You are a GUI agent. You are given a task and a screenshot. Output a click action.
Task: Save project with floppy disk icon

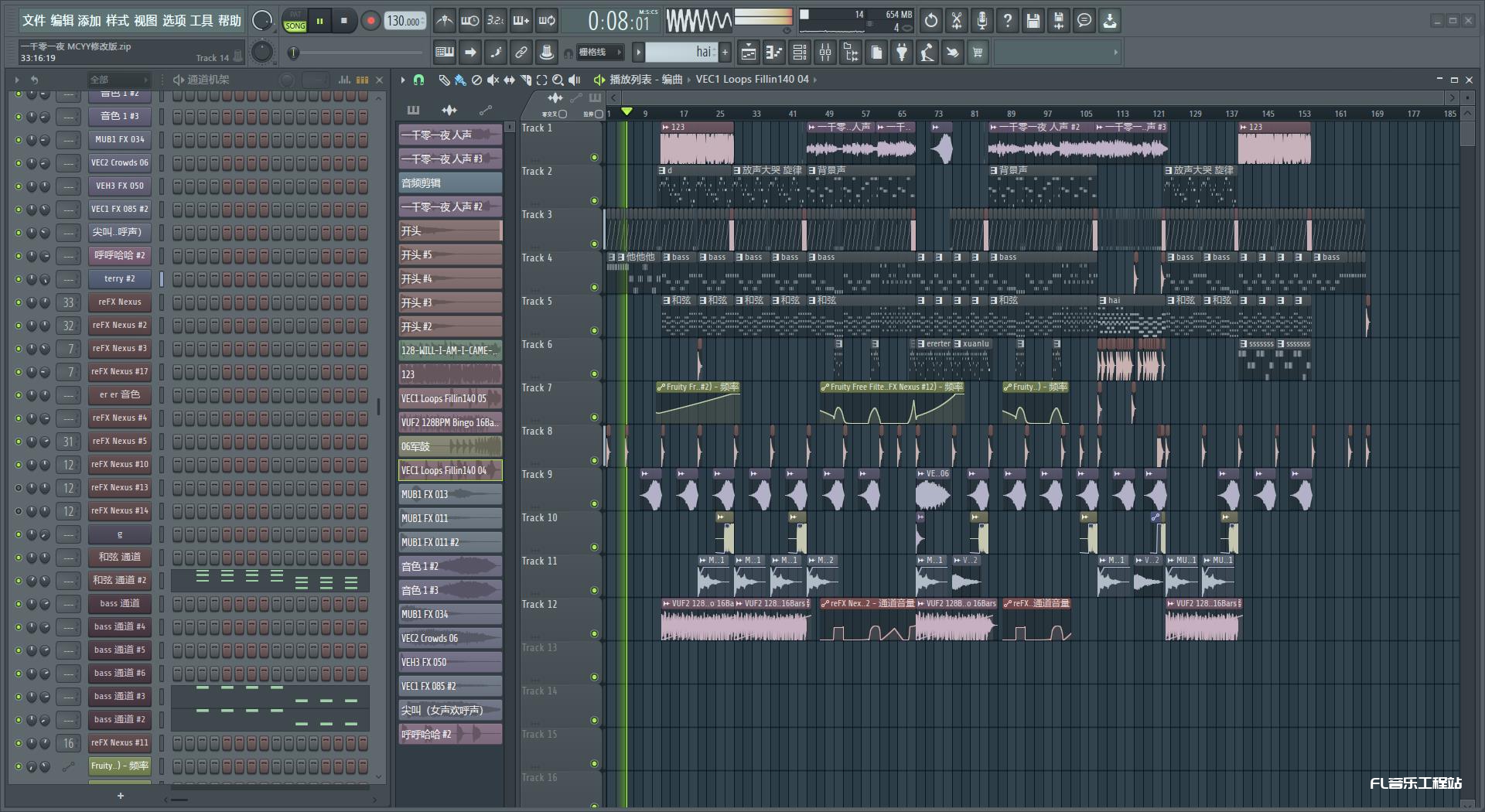[x=1033, y=21]
